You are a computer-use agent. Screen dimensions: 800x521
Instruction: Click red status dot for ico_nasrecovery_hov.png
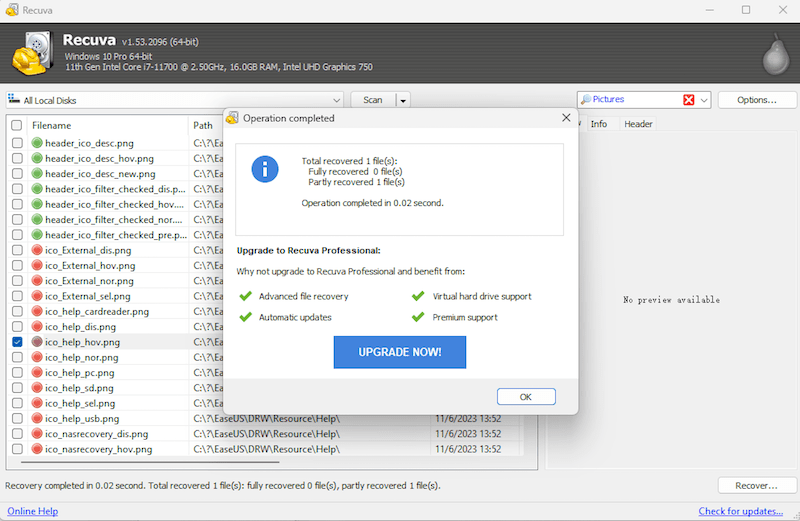point(37,449)
